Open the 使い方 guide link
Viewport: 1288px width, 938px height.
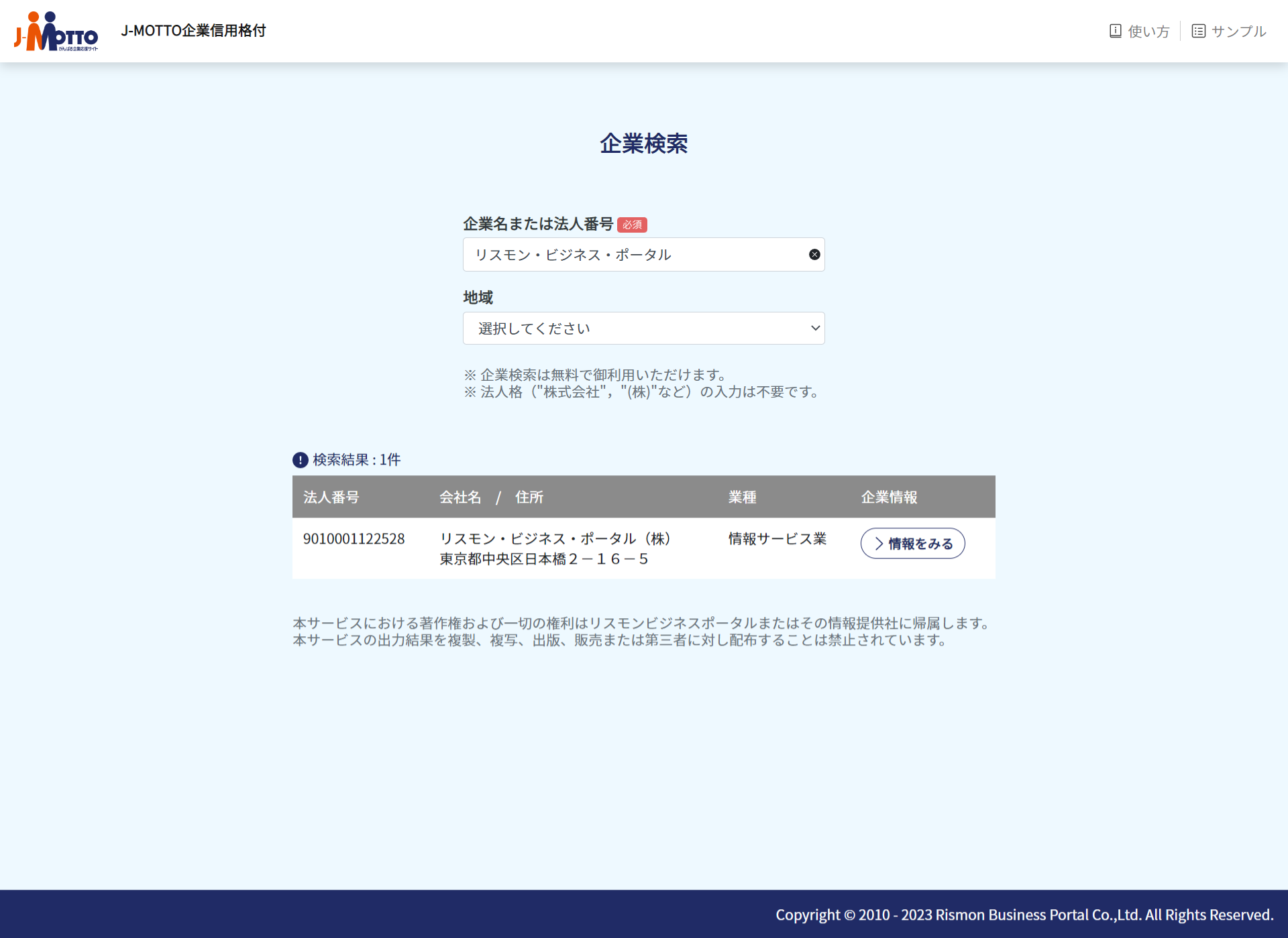(x=1139, y=31)
